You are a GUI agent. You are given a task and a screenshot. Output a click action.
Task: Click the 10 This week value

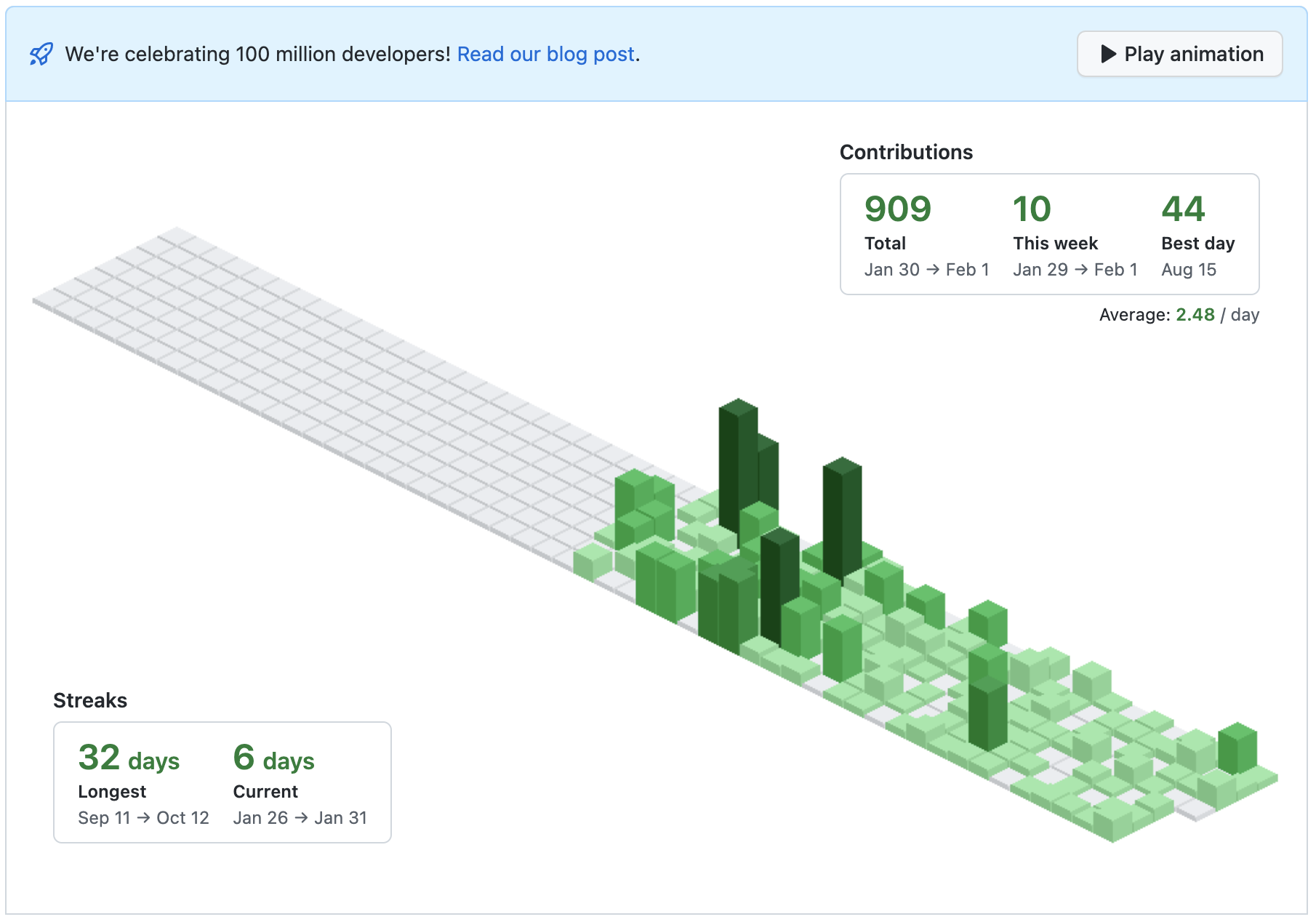pos(1031,209)
